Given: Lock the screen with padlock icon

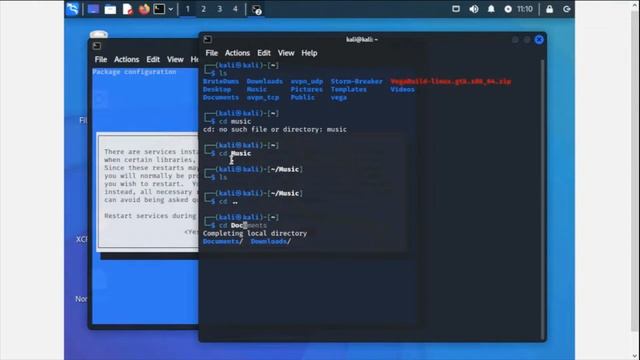Looking at the screenshot, I should point(549,9).
